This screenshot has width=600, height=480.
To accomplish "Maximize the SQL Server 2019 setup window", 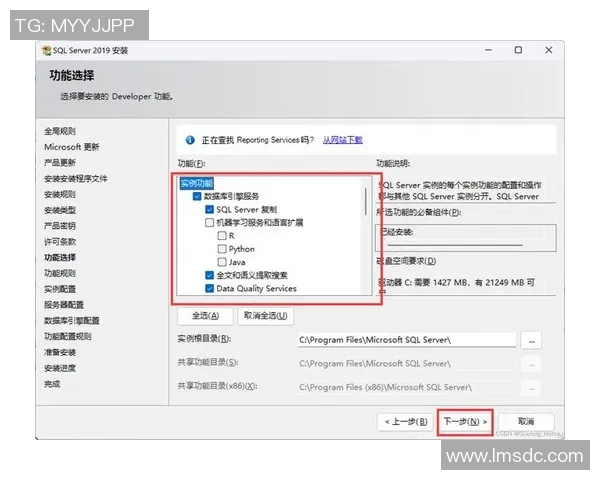I will 518,50.
